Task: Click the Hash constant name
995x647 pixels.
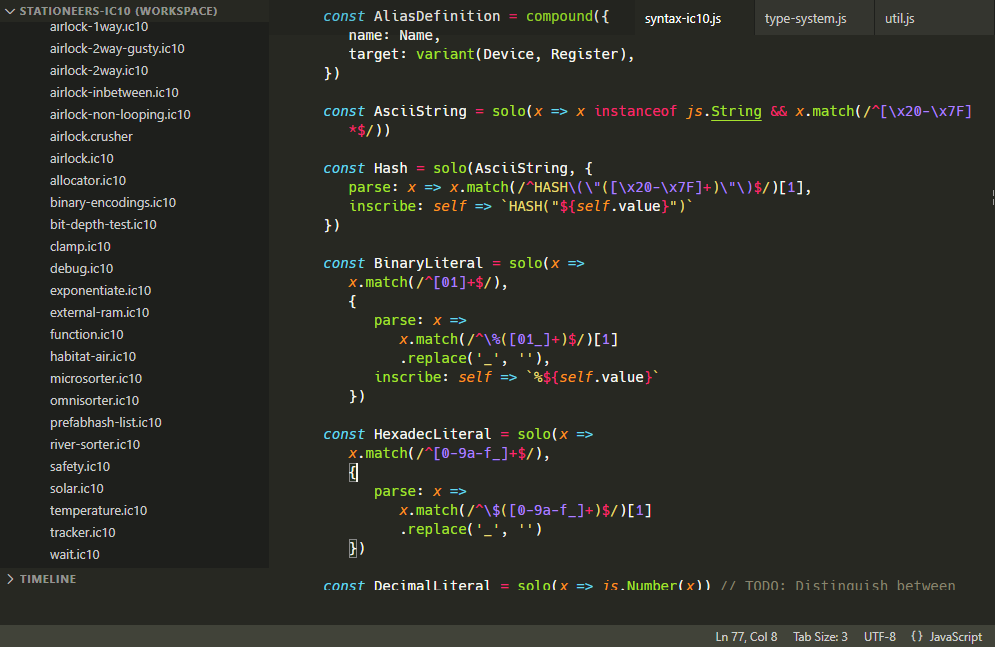Action: tap(390, 168)
